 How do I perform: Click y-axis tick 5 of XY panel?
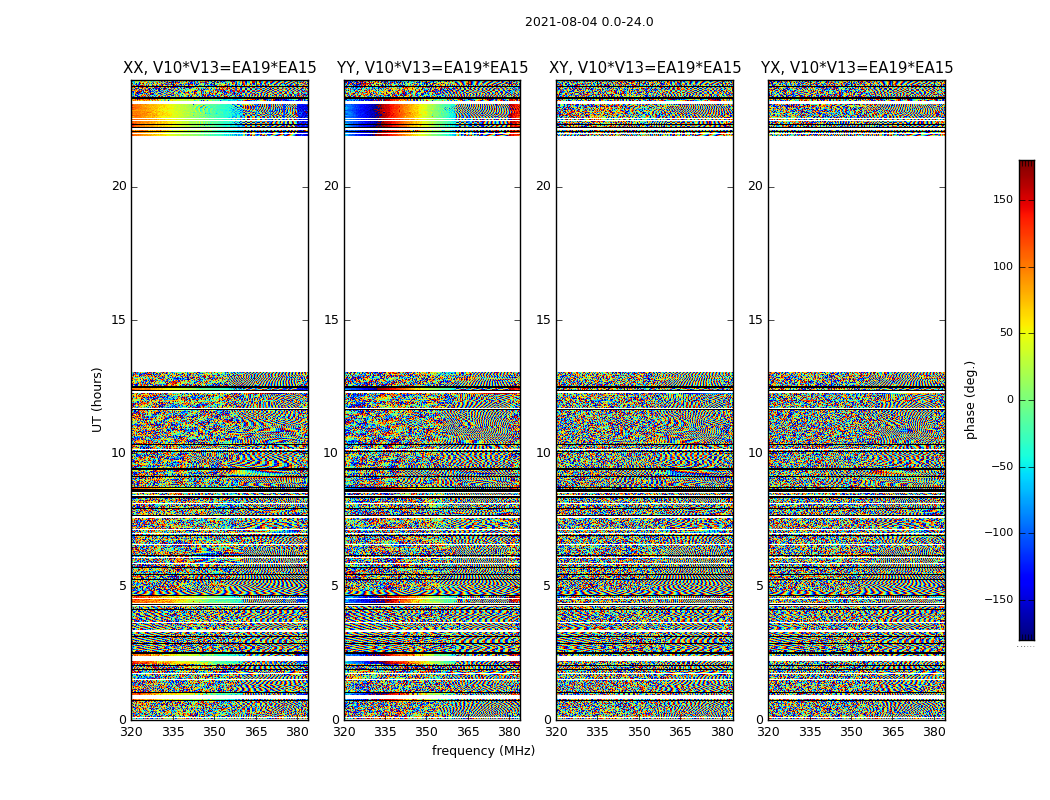pos(547,586)
